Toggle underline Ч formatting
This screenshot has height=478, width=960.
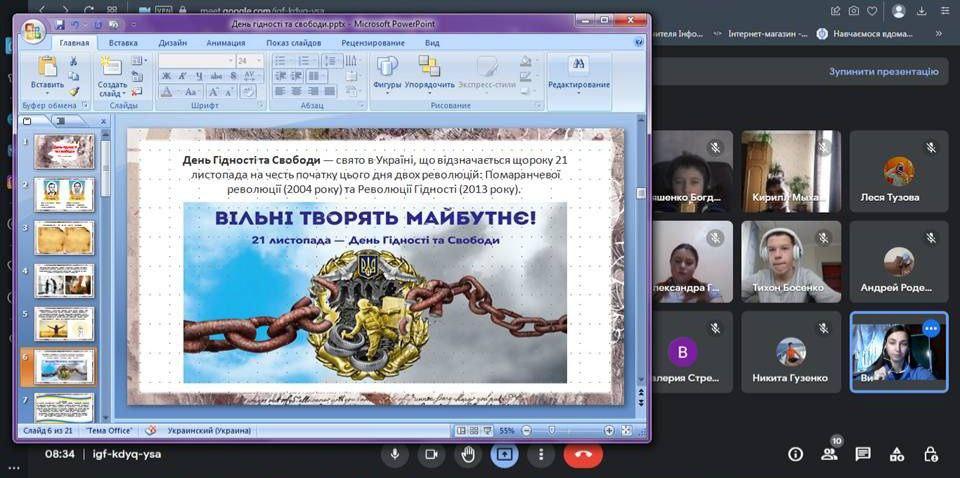tap(199, 77)
